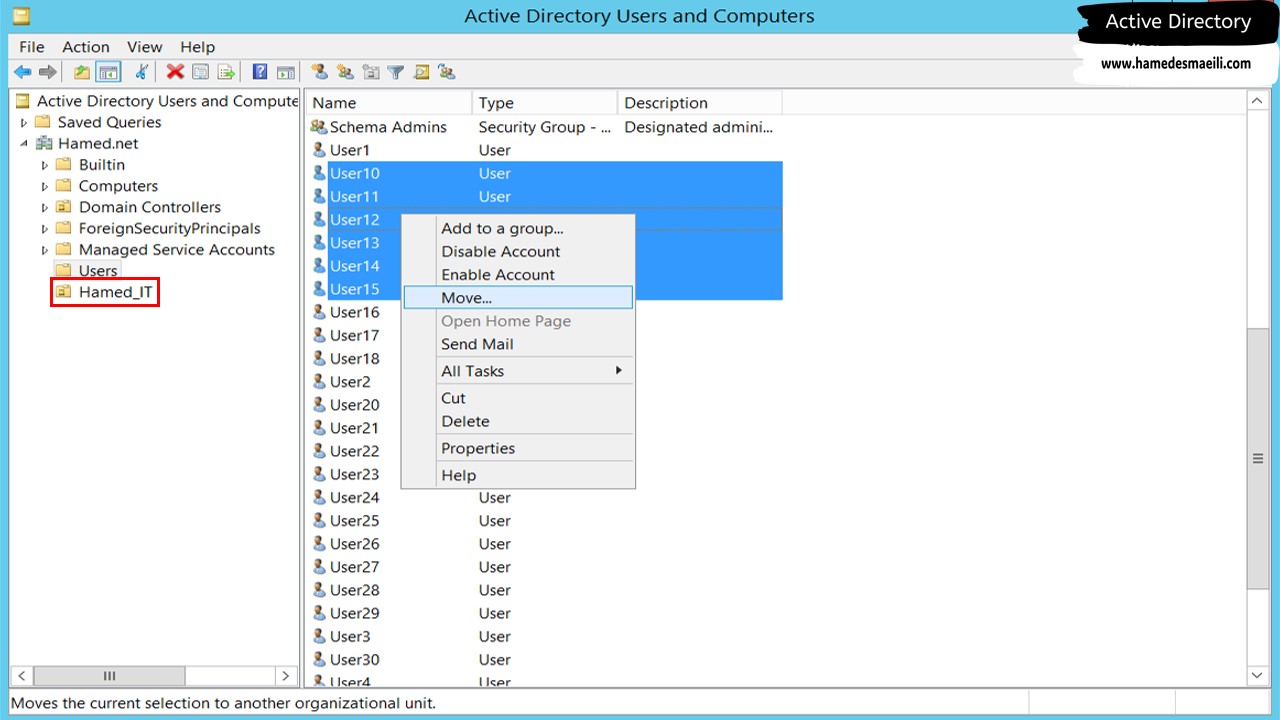Create a new group with toolbar icon
Viewport: 1280px width, 720px height.
pos(345,72)
